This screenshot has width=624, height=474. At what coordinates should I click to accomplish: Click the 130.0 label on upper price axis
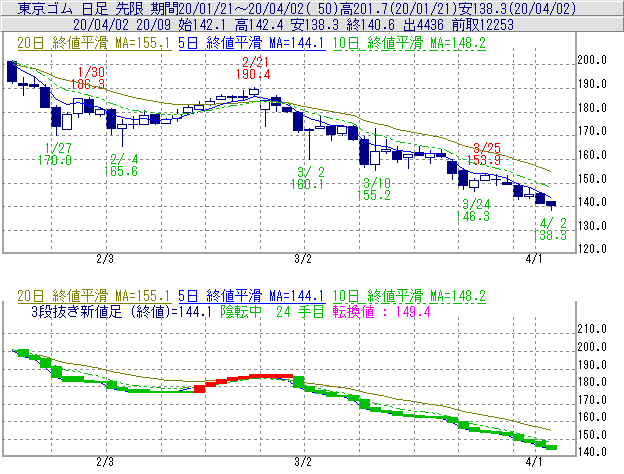coord(593,226)
